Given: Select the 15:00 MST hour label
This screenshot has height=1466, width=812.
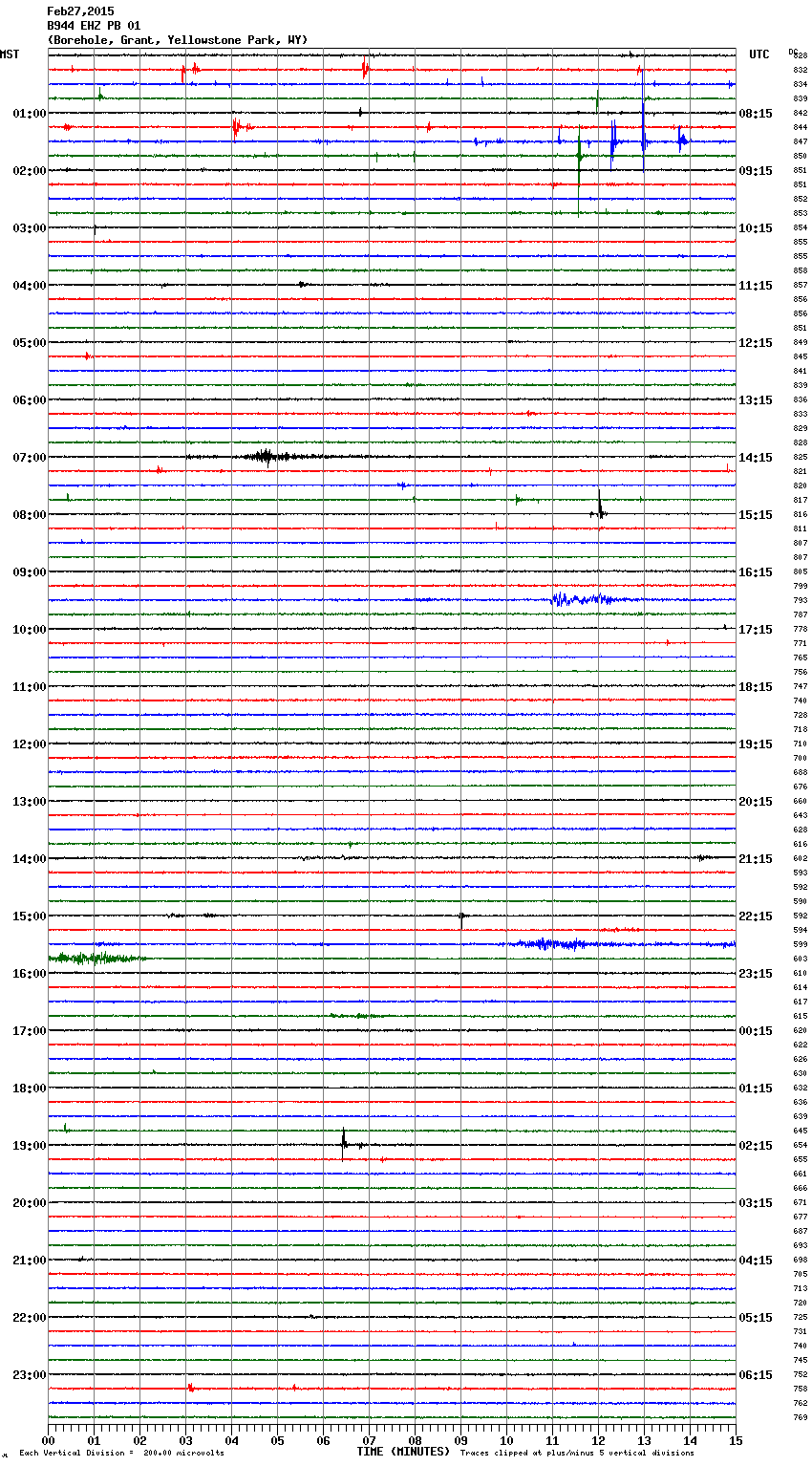Looking at the screenshot, I should click(x=30, y=916).
